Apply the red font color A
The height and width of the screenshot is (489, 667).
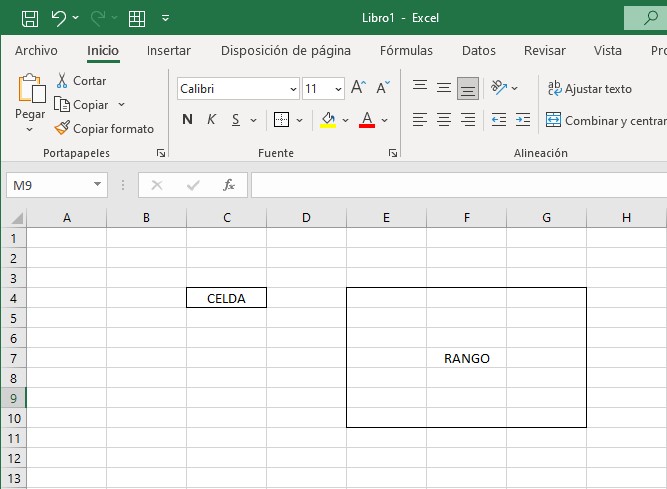(x=367, y=120)
